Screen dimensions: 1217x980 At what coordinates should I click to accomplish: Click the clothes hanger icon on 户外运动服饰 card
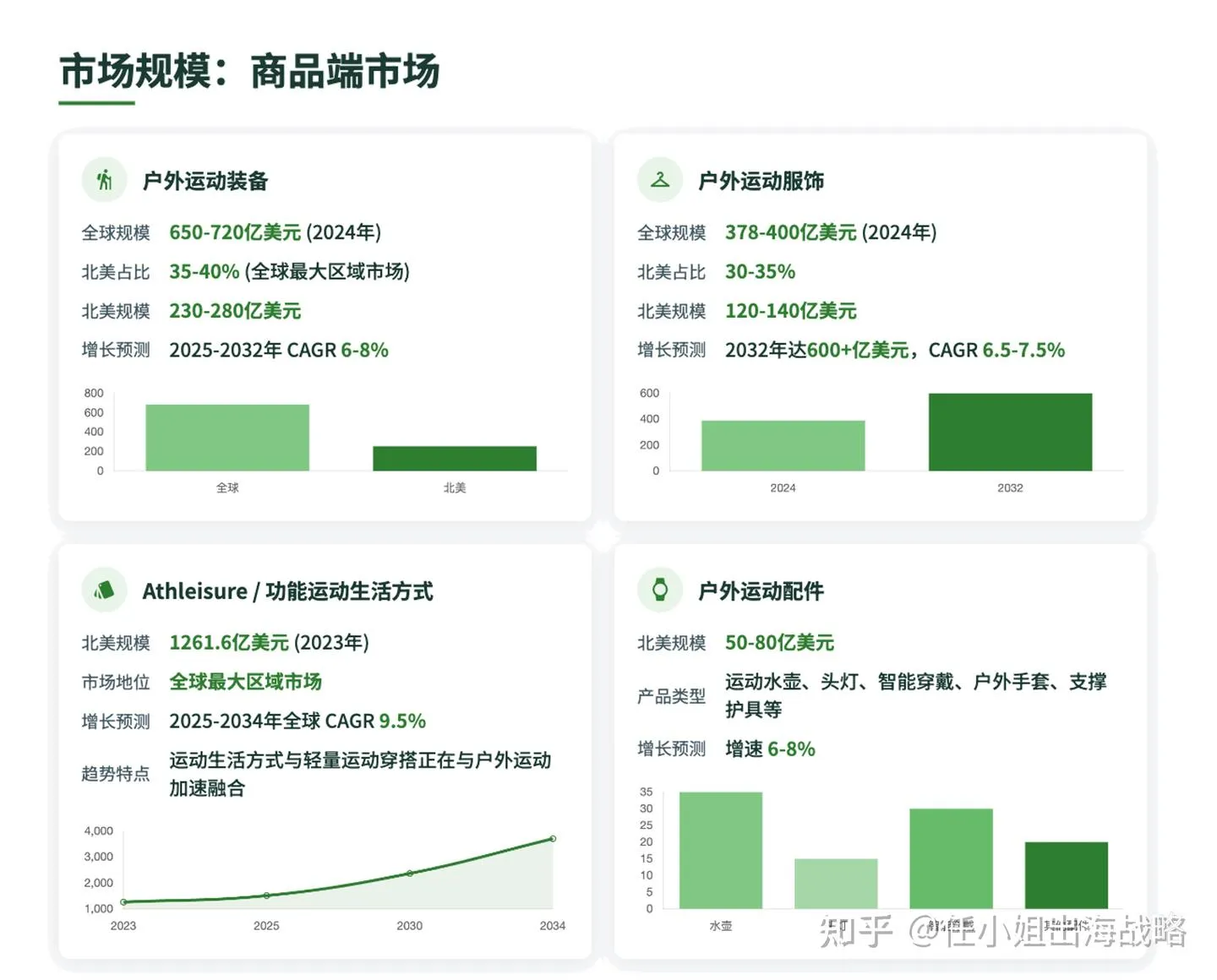[x=660, y=179]
